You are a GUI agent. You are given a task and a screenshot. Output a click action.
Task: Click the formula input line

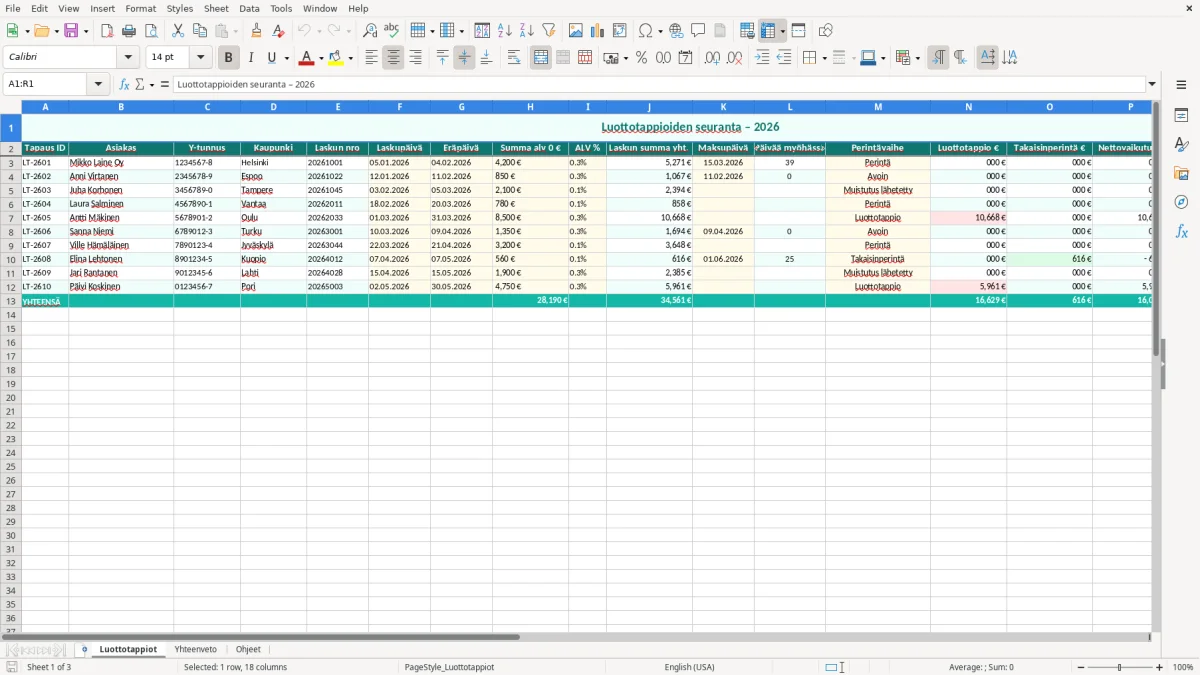coord(659,84)
